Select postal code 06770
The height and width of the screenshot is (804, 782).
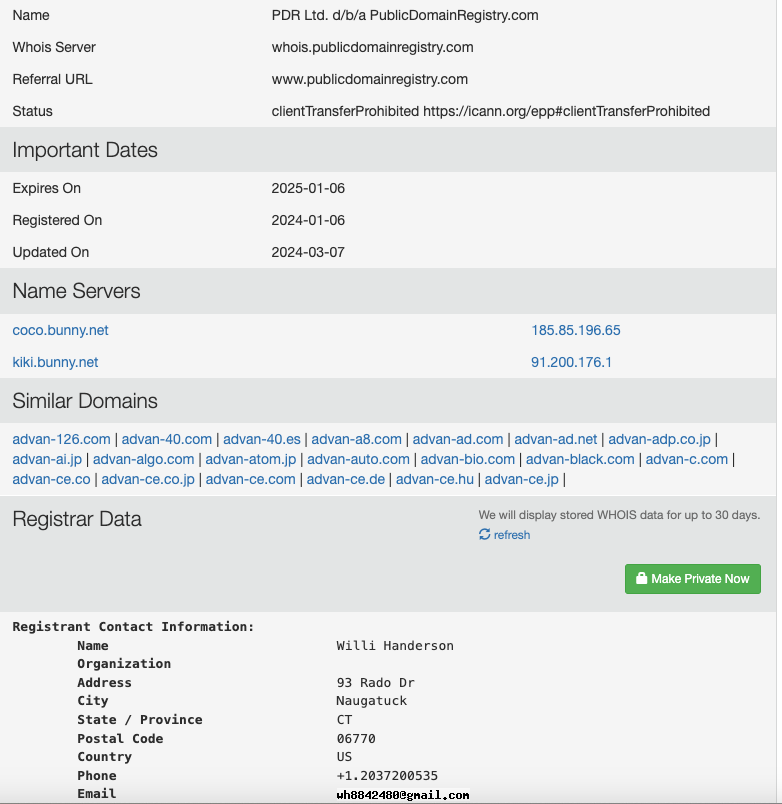[x=356, y=738]
